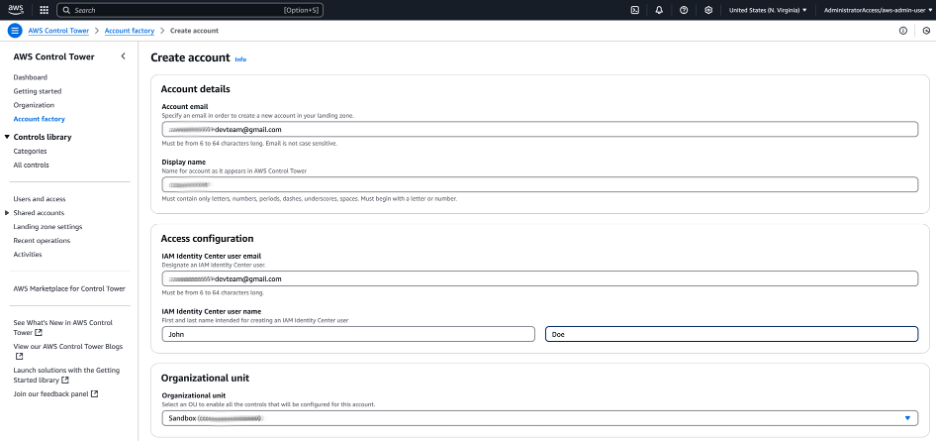Open the services grid menu
Image resolution: width=936 pixels, height=442 pixels.
[x=44, y=10]
